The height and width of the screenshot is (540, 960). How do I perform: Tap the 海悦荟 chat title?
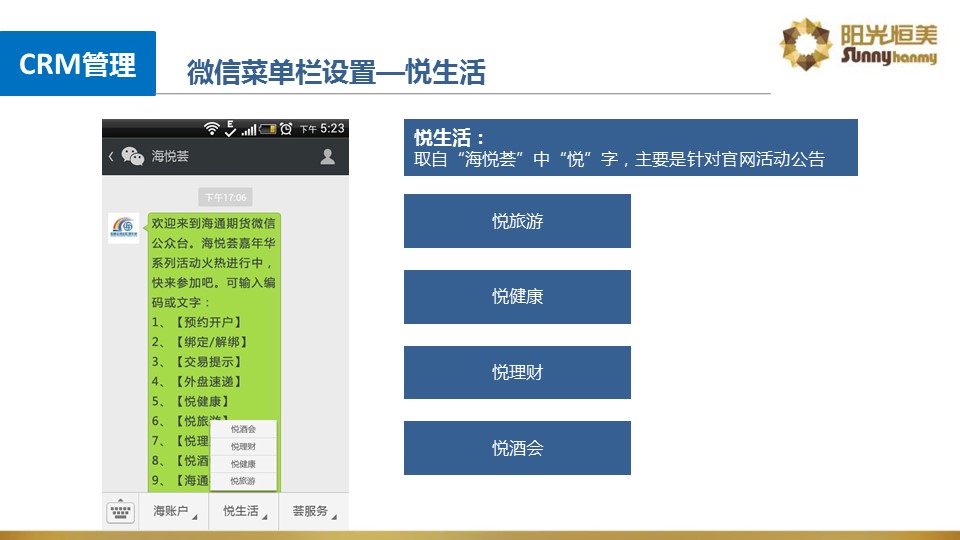[170, 157]
